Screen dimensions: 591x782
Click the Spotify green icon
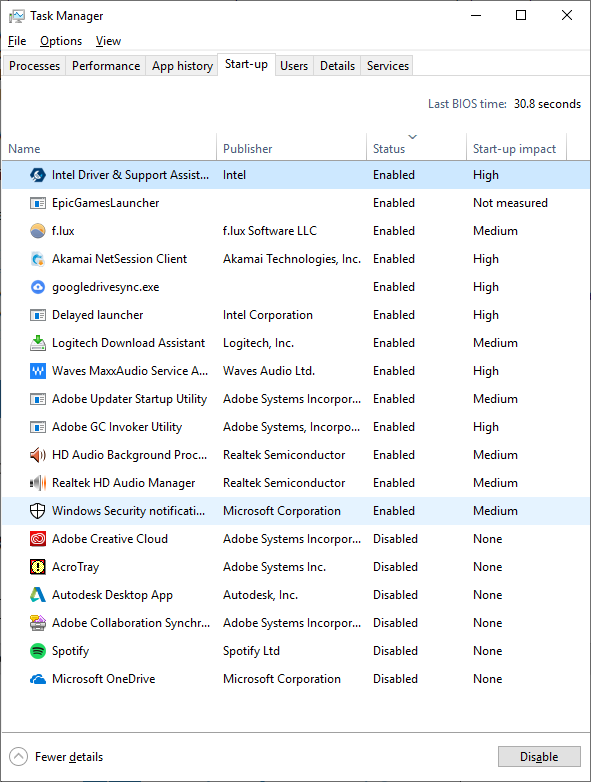38,650
